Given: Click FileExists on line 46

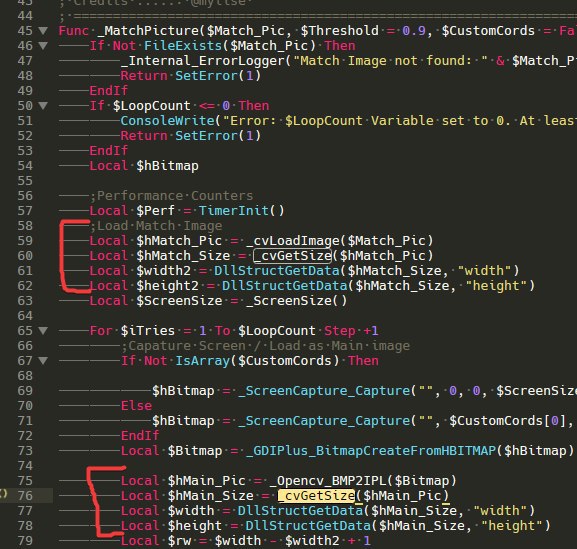Looking at the screenshot, I should pos(183,46).
